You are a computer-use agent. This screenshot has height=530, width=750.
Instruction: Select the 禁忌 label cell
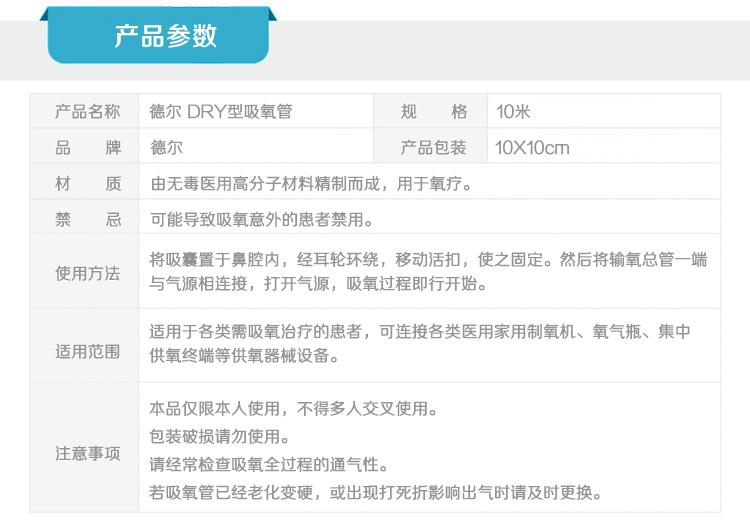pos(87,220)
